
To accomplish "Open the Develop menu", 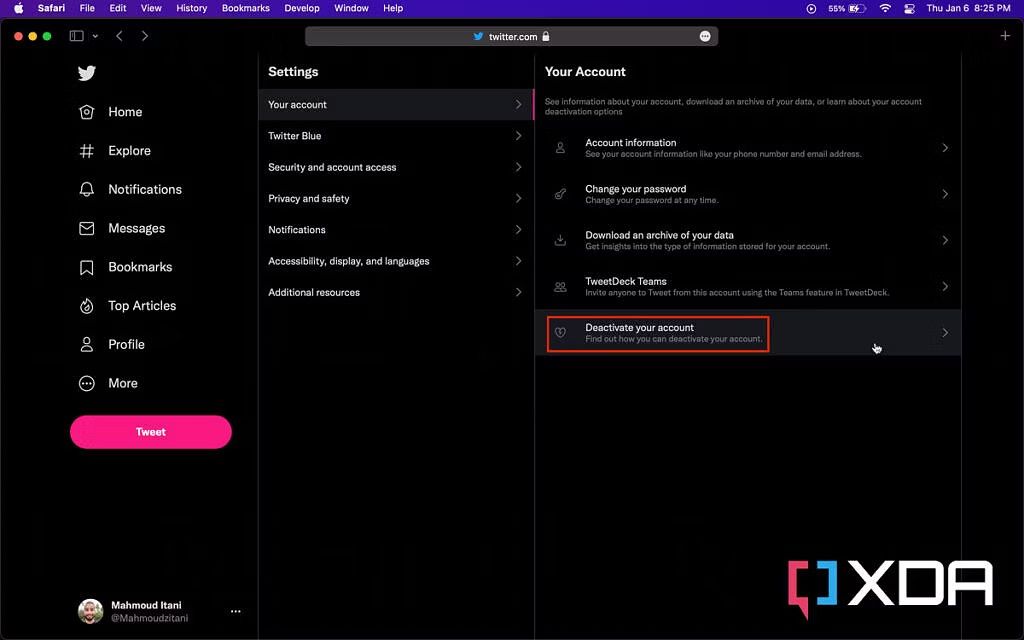I will (x=302, y=8).
